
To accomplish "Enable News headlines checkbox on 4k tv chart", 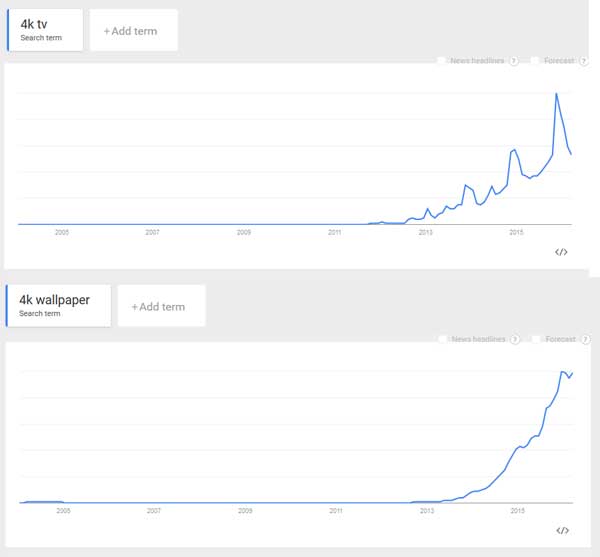I will click(442, 61).
